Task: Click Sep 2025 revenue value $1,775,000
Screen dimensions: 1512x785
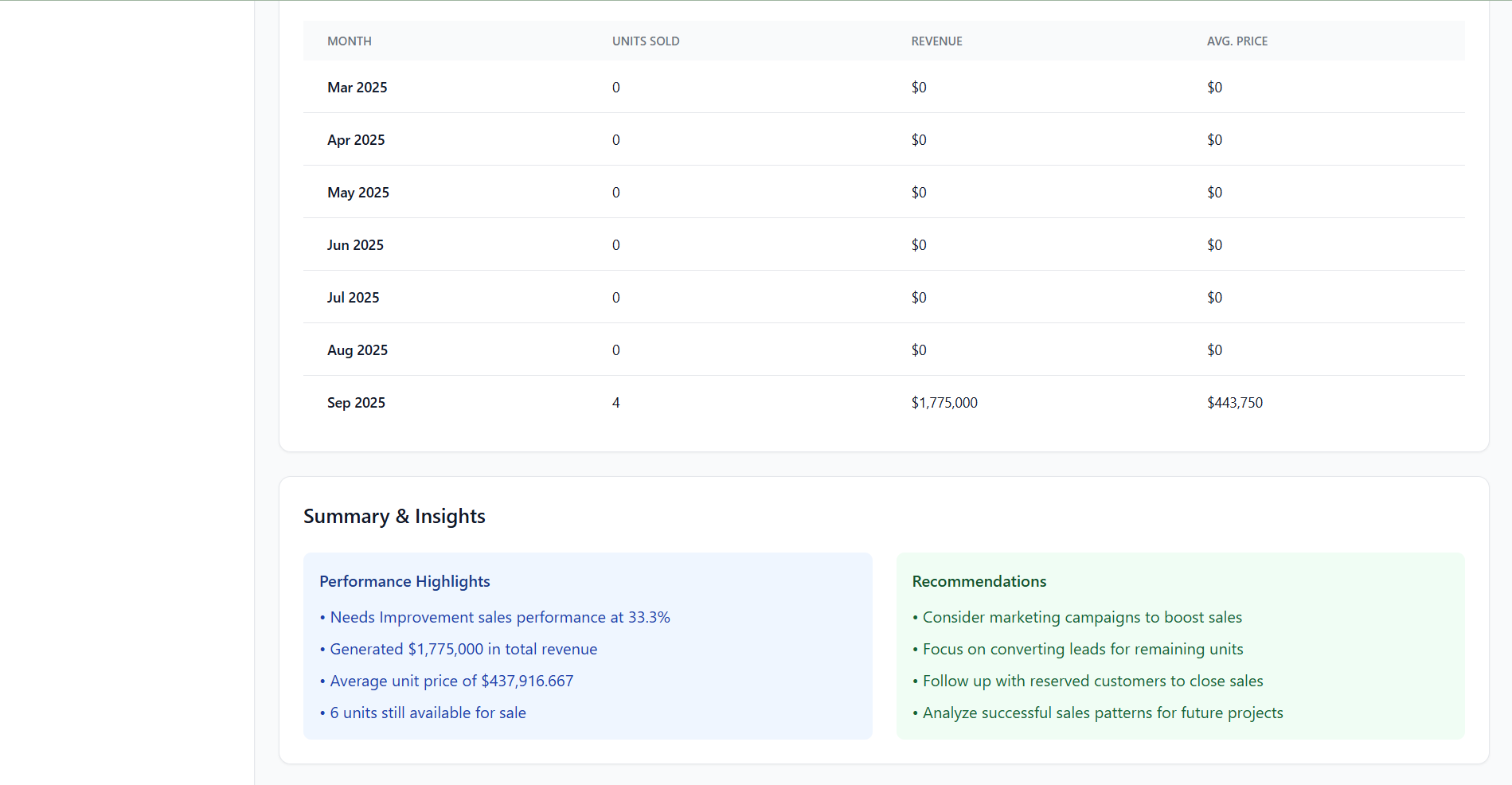Action: pyautogui.click(x=944, y=403)
